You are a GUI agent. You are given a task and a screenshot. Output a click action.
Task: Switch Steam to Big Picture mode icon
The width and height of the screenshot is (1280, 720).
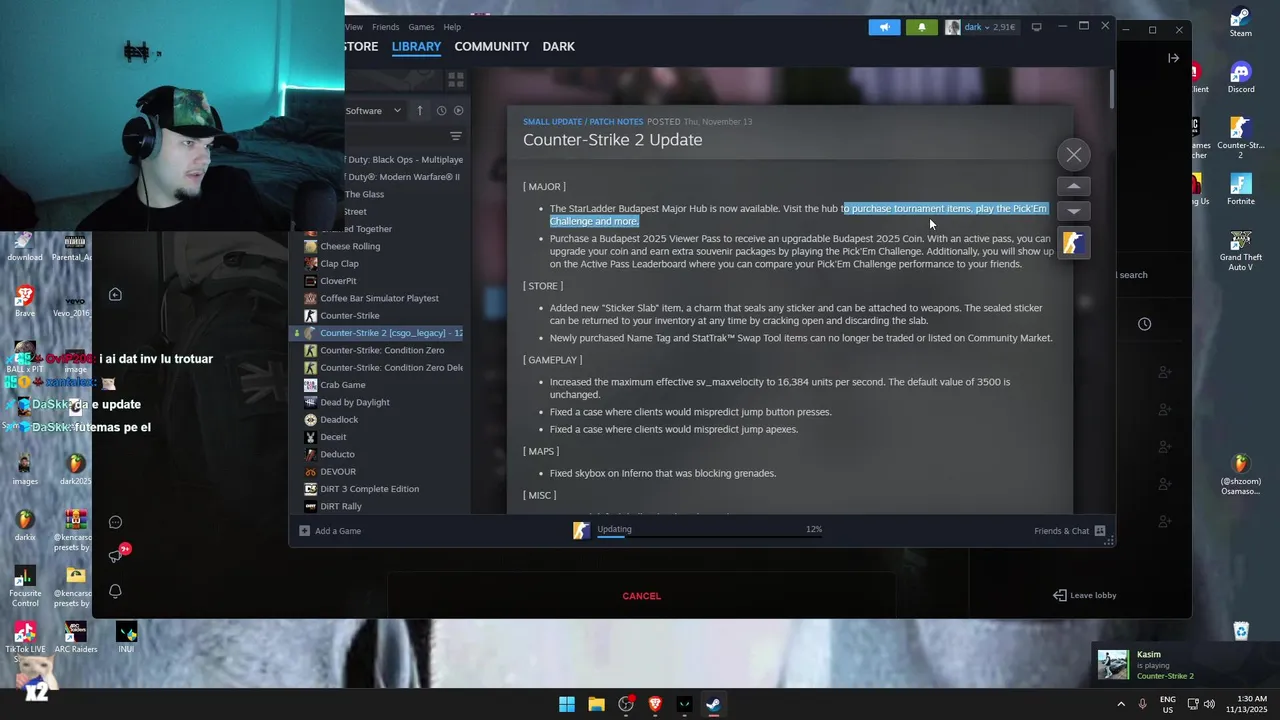(1037, 27)
